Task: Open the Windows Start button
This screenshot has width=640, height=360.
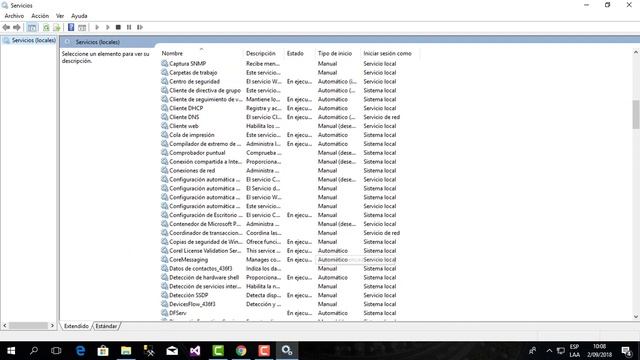Action: [x=11, y=351]
